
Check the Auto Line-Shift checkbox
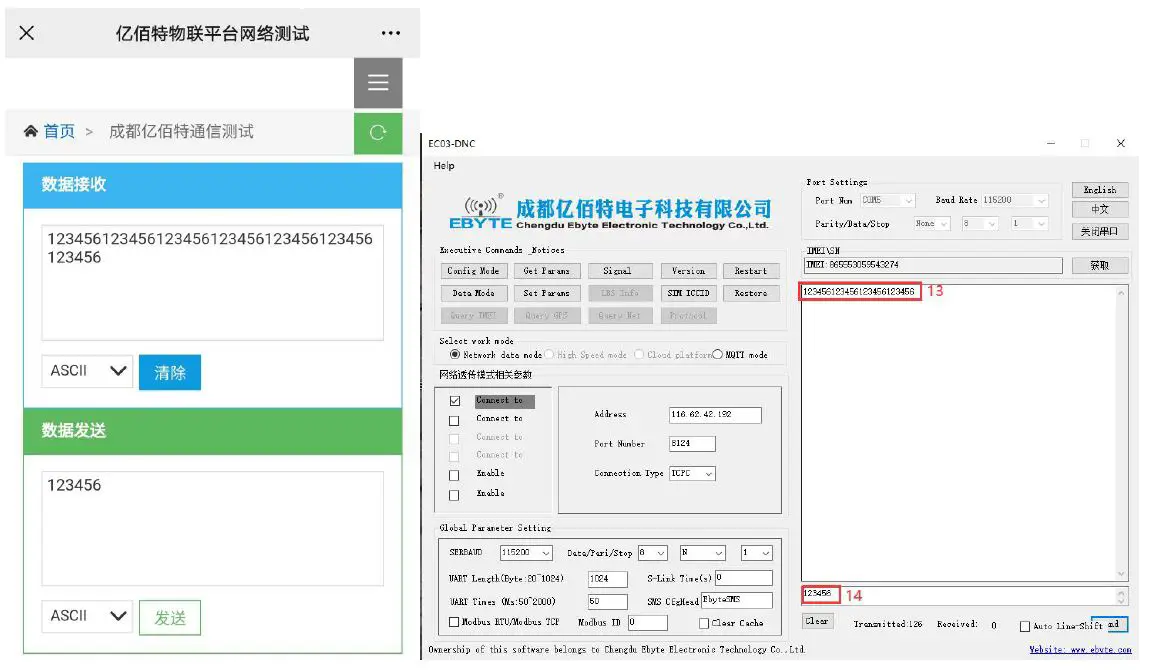click(x=1024, y=627)
